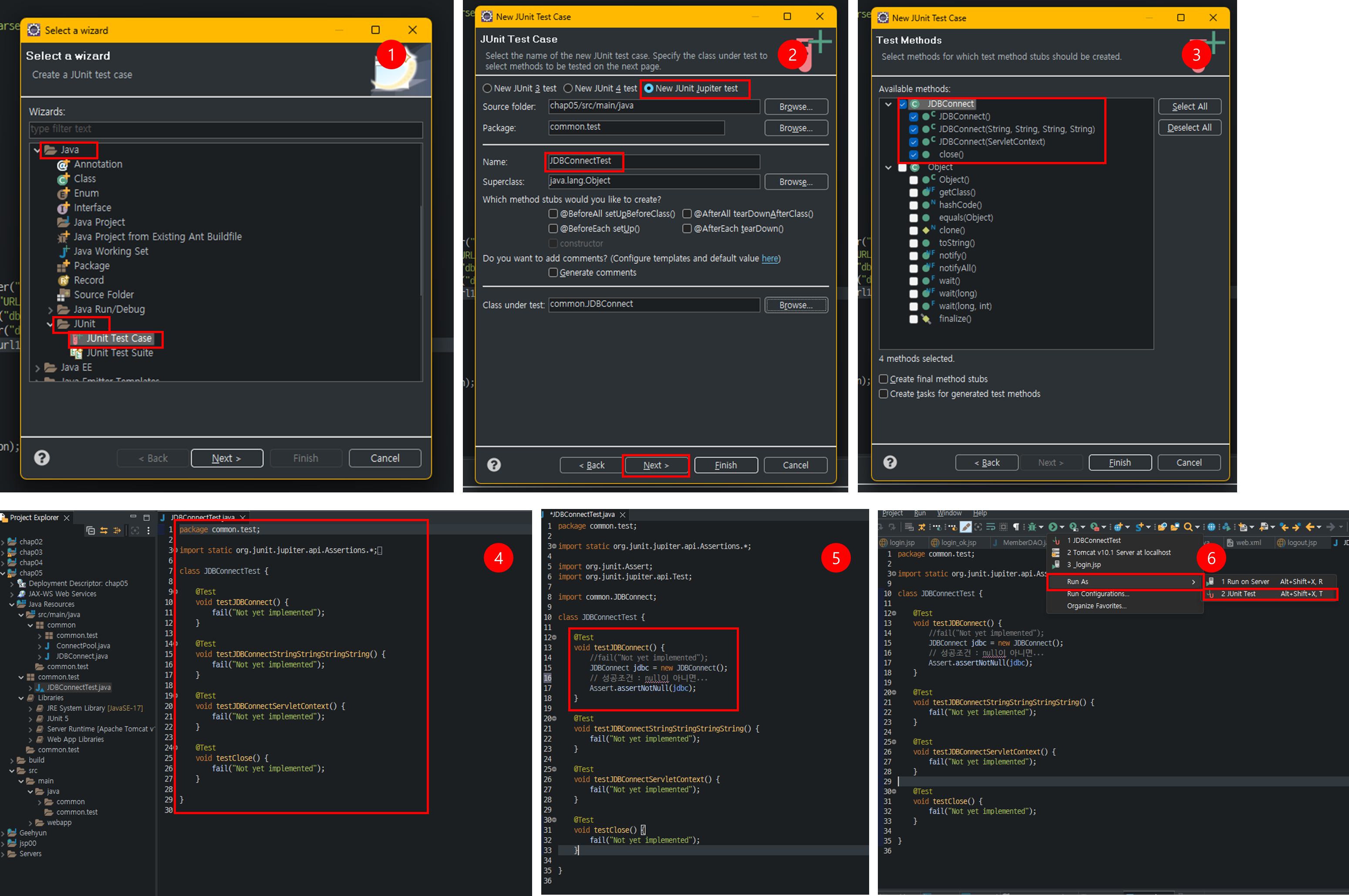Click Select All button for test methods
This screenshot has width=1349, height=896.
click(x=1189, y=106)
